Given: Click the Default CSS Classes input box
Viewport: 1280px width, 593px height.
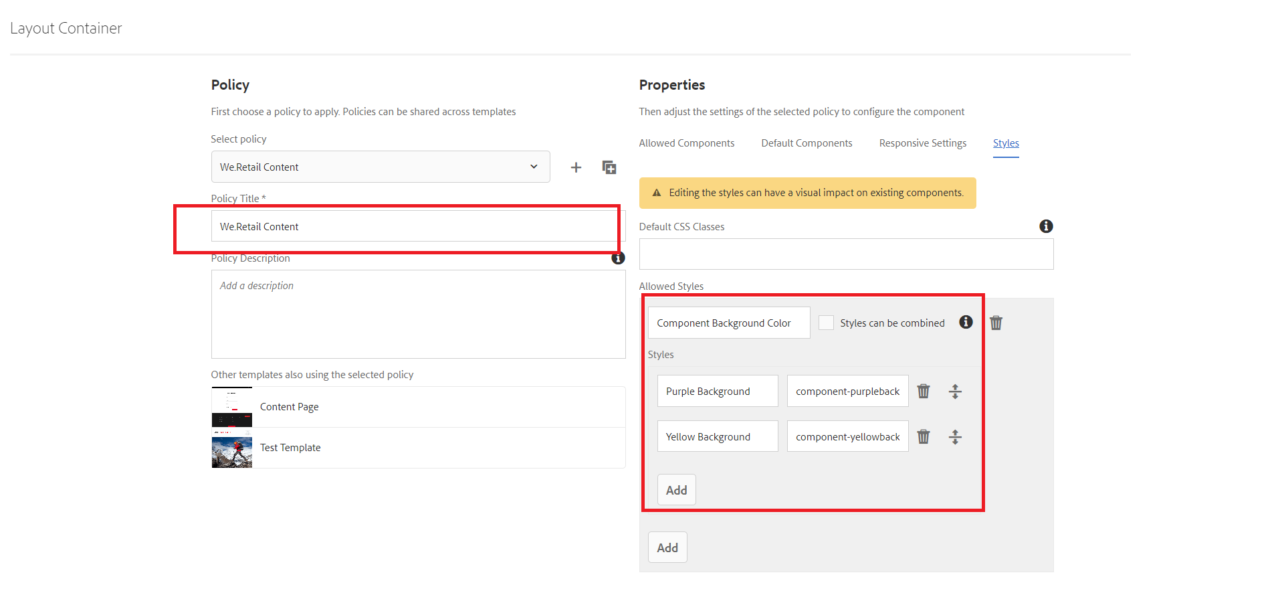Looking at the screenshot, I should tap(845, 254).
